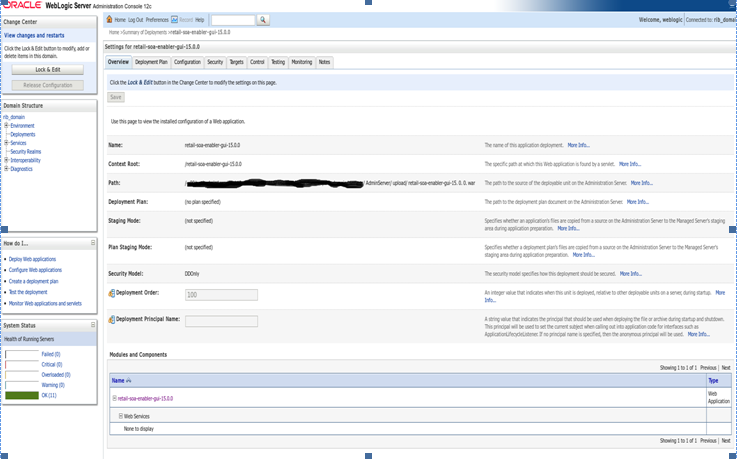This screenshot has width=737, height=459.
Task: Click the Failed (0) status link
Action: pos(51,354)
